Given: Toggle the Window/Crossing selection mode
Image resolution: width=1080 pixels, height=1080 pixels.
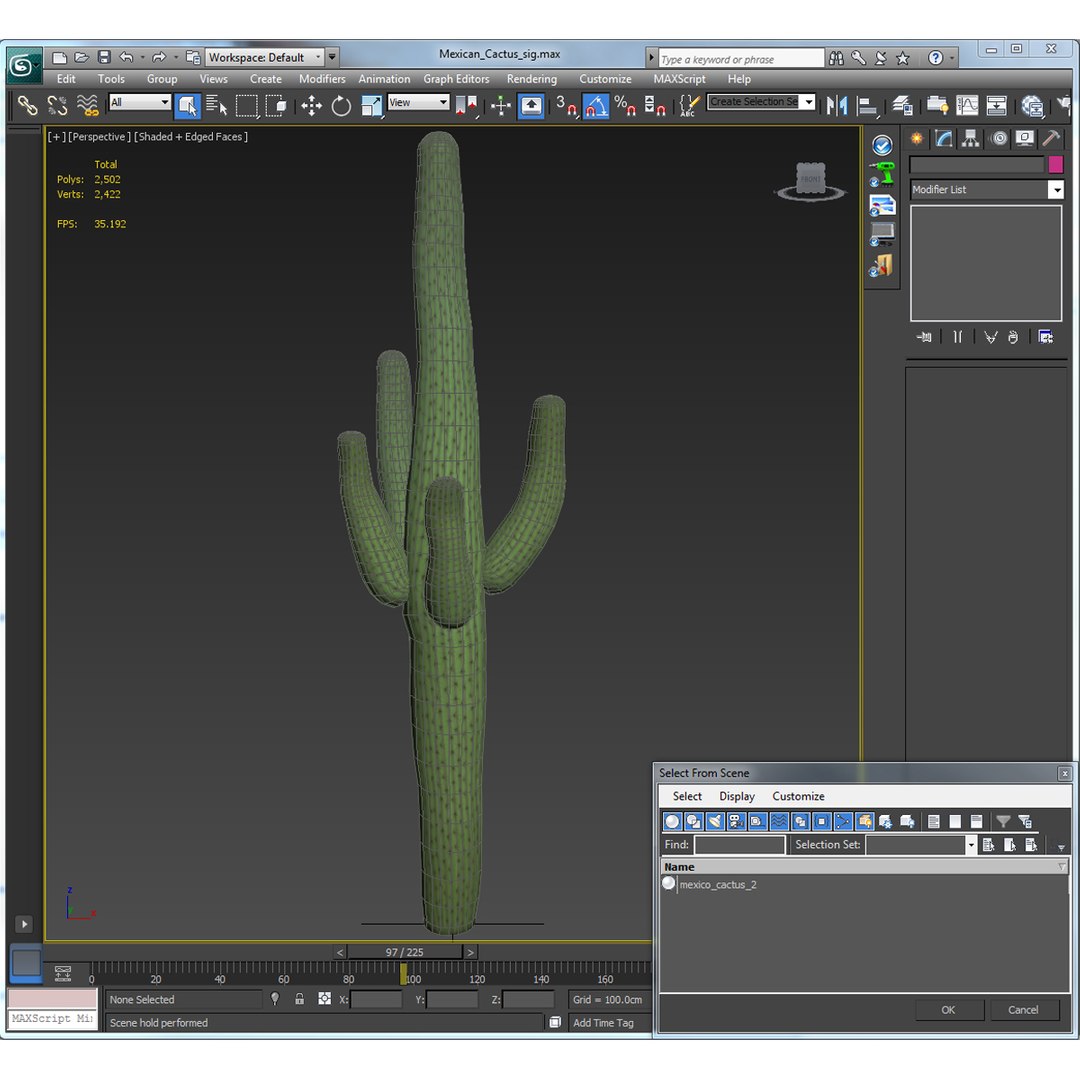Looking at the screenshot, I should click(276, 105).
